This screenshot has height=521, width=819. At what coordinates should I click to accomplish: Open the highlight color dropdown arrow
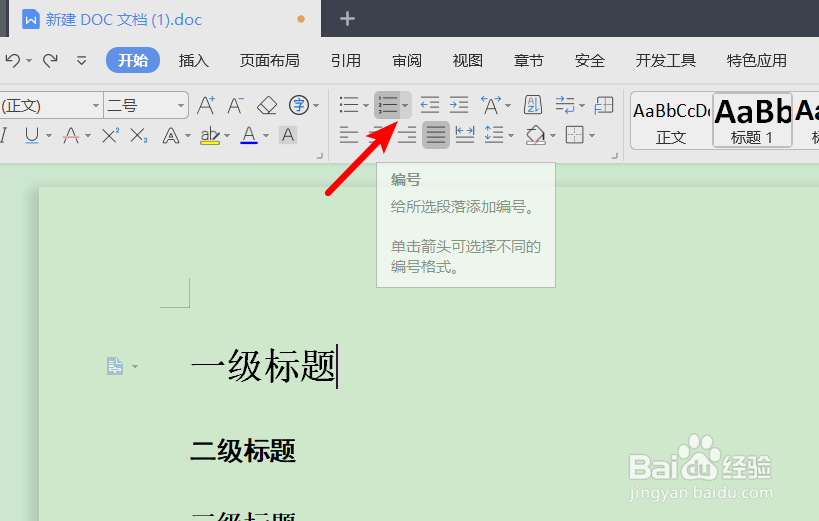227,136
